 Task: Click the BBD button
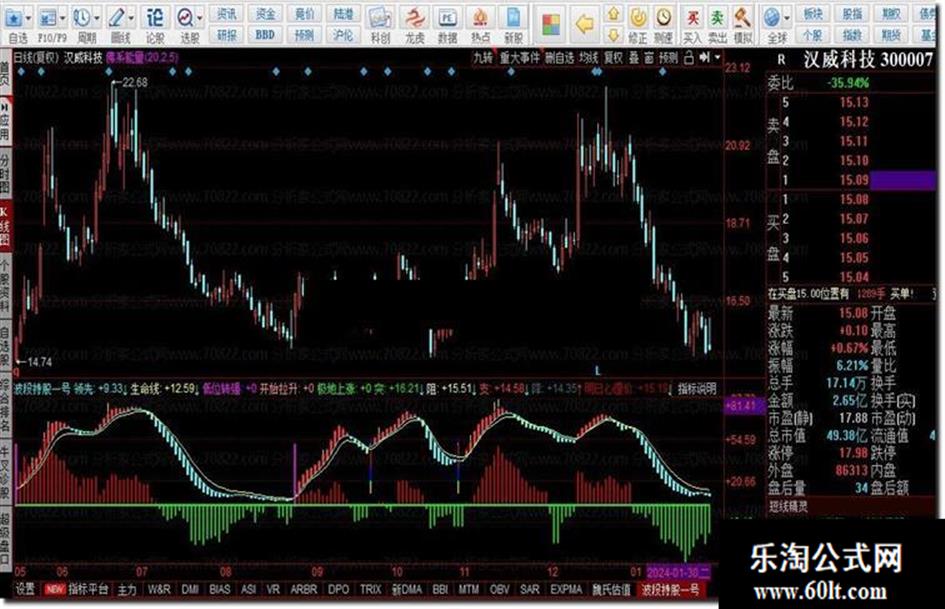click(x=265, y=35)
